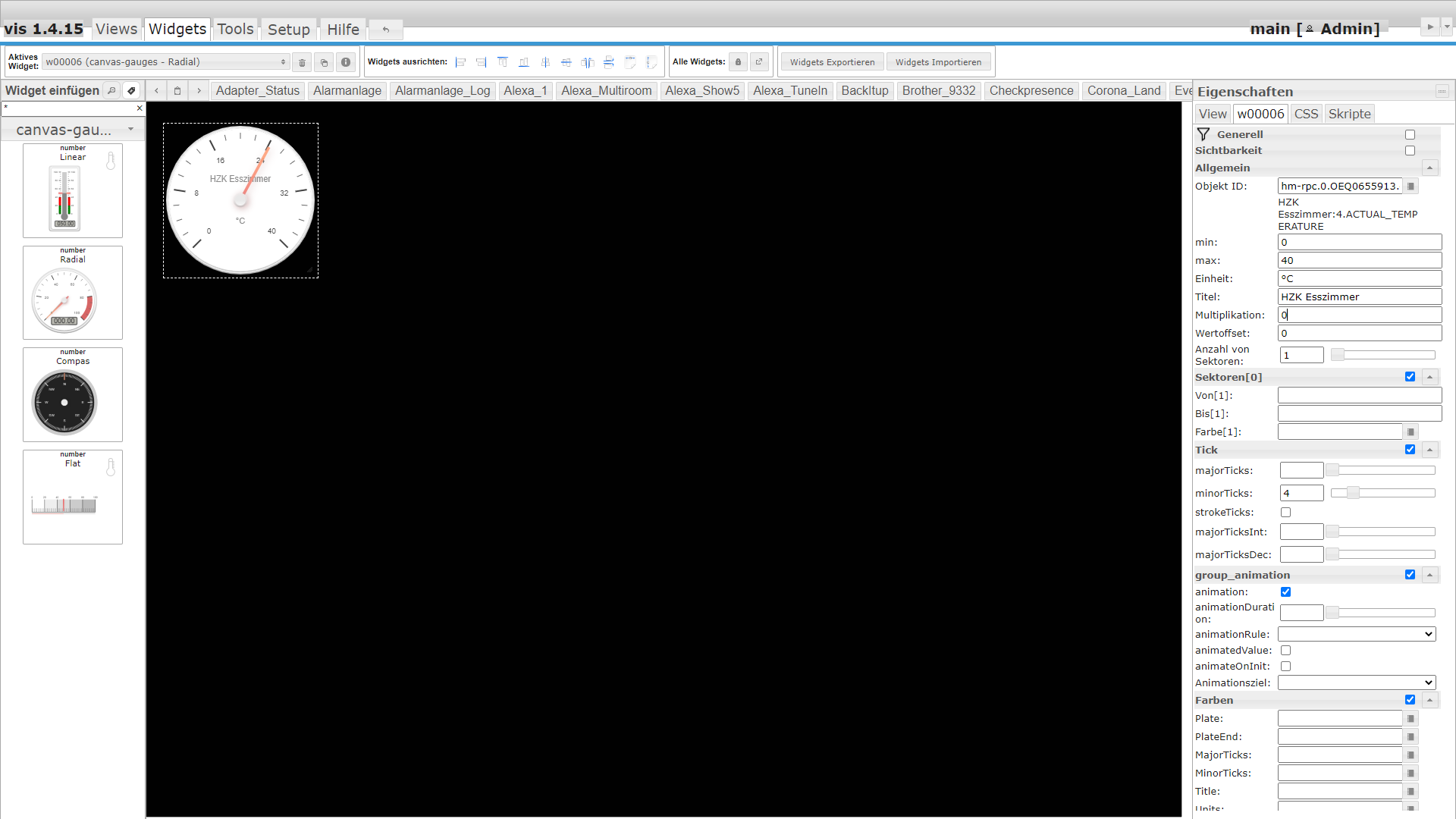
Task: Align widgets left using first alignment icon
Action: 460,62
